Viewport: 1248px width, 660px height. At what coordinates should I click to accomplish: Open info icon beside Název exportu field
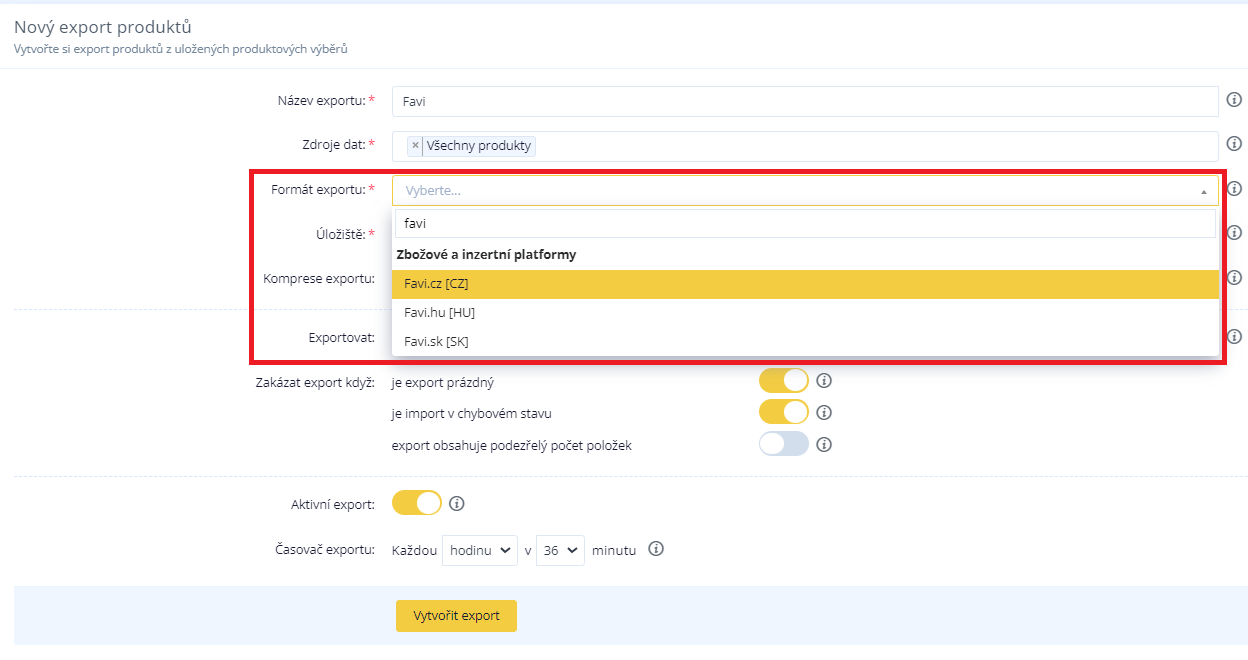(1234, 100)
